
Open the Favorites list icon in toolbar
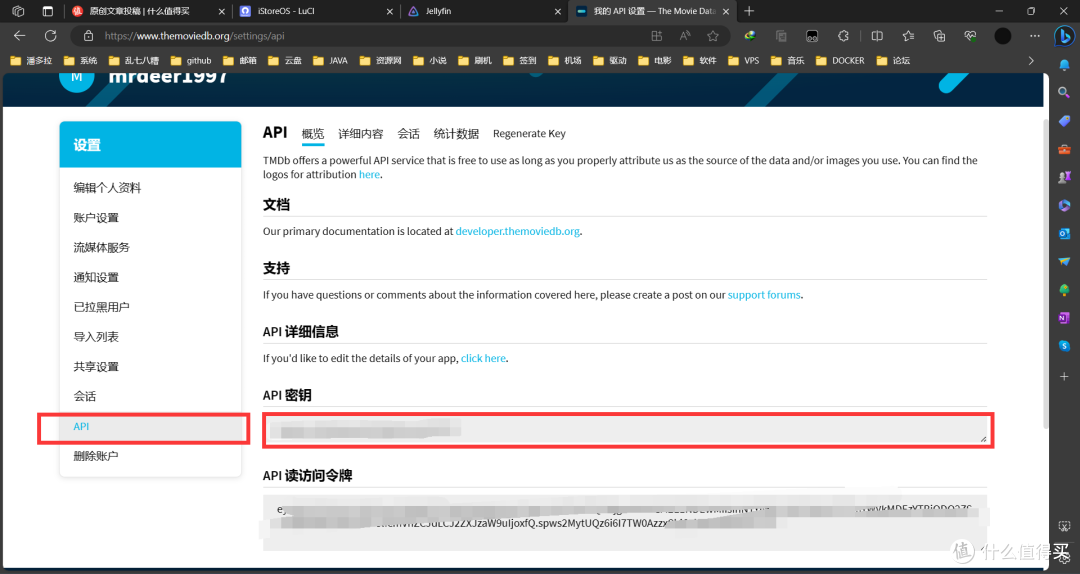pos(908,36)
